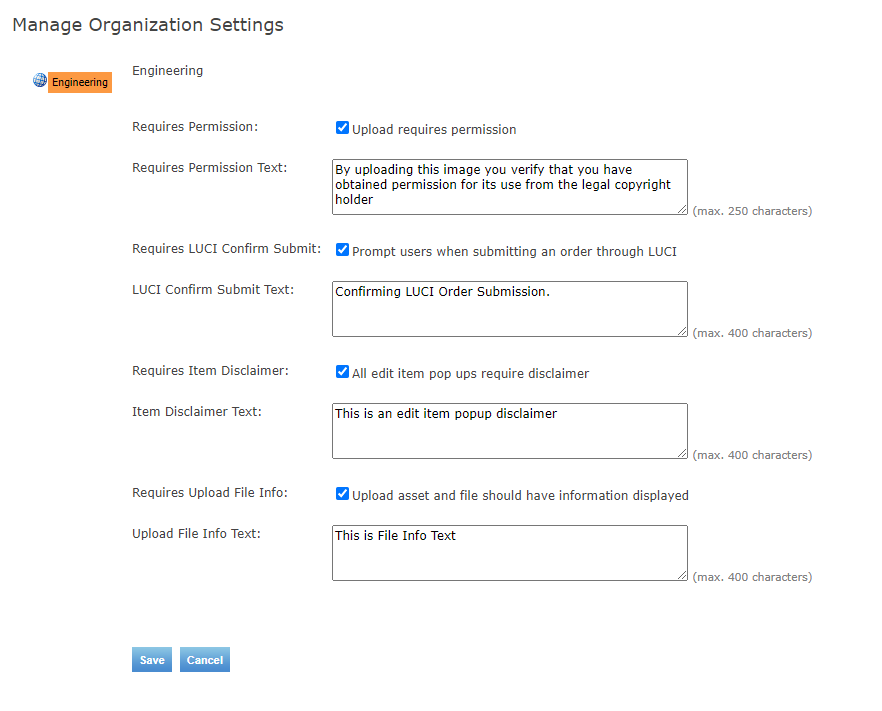882x711 pixels.
Task: Grab resize handle of permission text box
Action: 682,209
